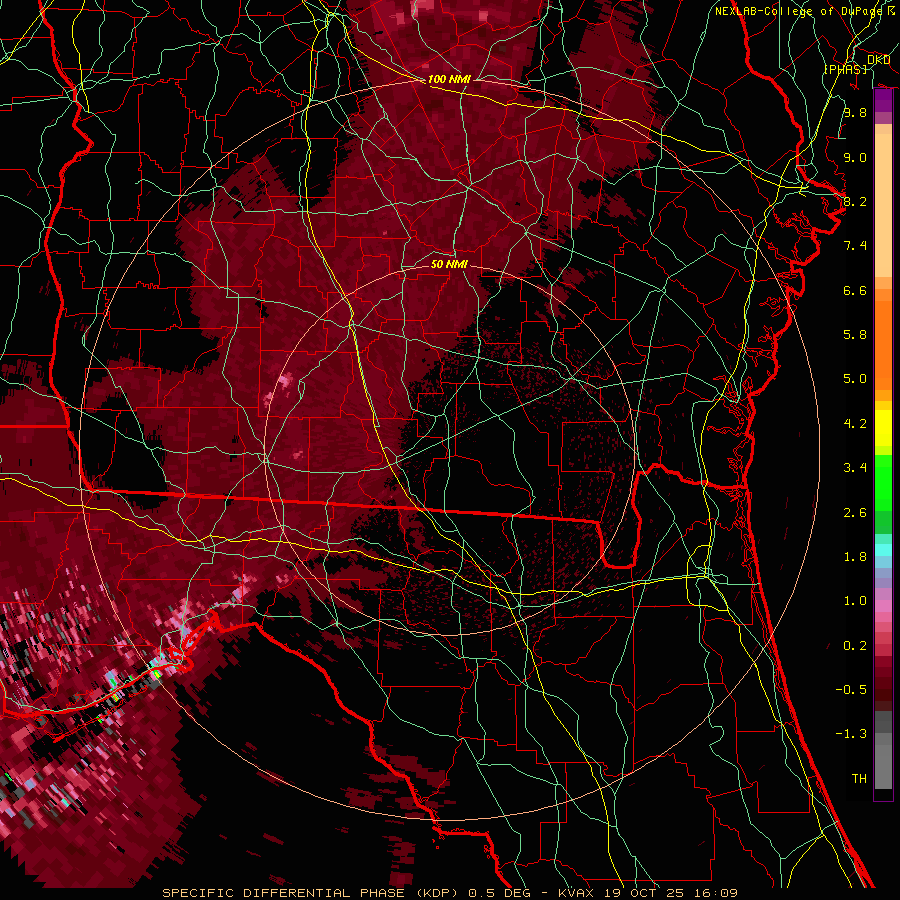Select the 4.2 value on the scale

pos(855,424)
